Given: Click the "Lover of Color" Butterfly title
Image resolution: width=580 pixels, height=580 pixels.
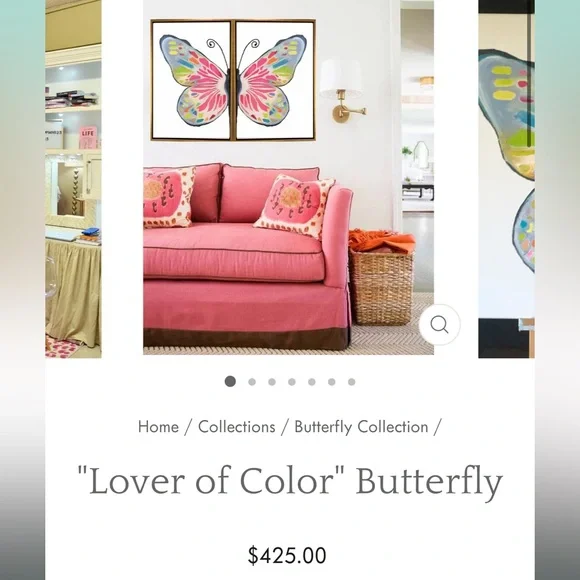Looking at the screenshot, I should point(290,482).
